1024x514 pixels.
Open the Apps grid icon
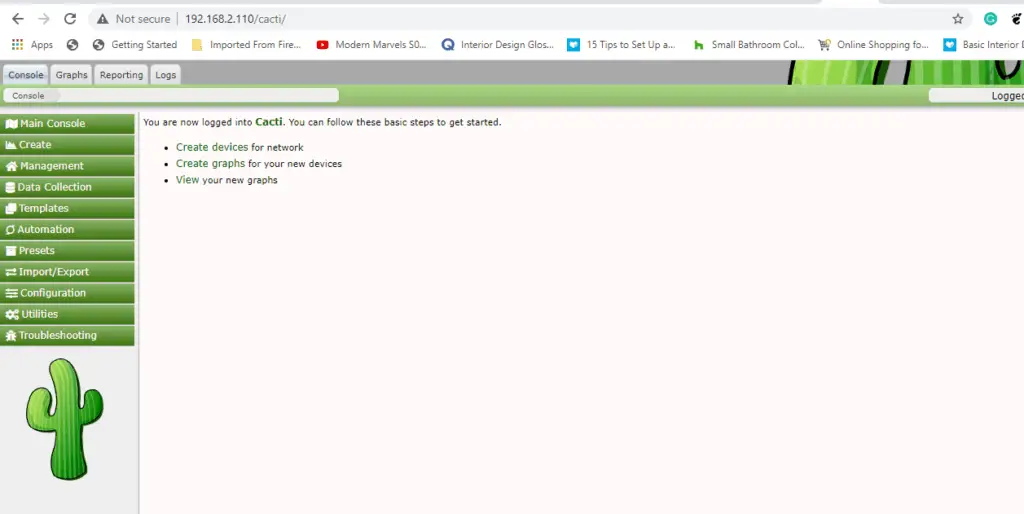pyautogui.click(x=18, y=44)
